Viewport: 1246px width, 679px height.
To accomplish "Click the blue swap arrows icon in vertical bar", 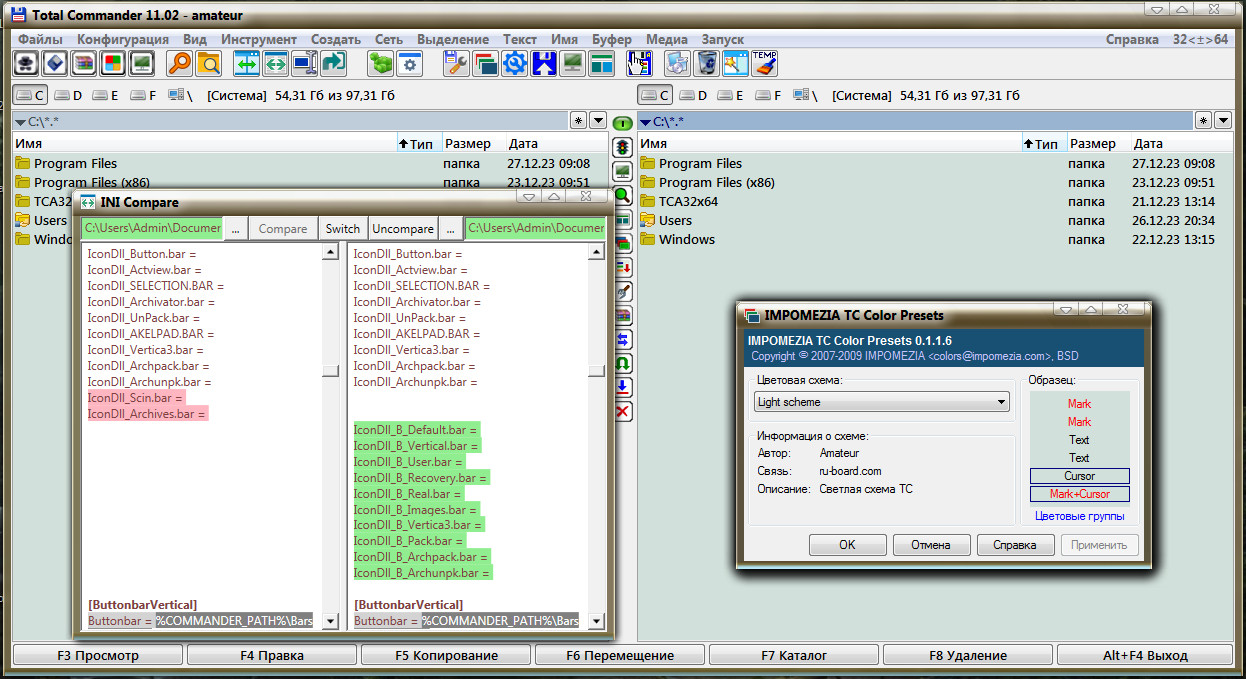I will [x=622, y=339].
